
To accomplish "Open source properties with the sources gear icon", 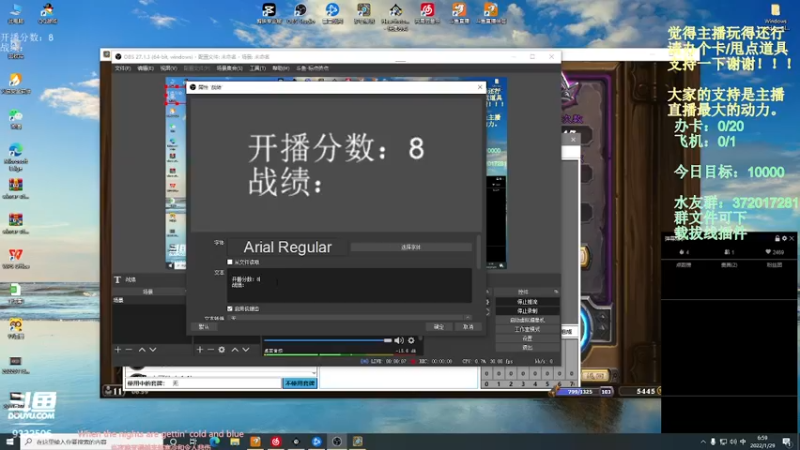I will point(221,349).
